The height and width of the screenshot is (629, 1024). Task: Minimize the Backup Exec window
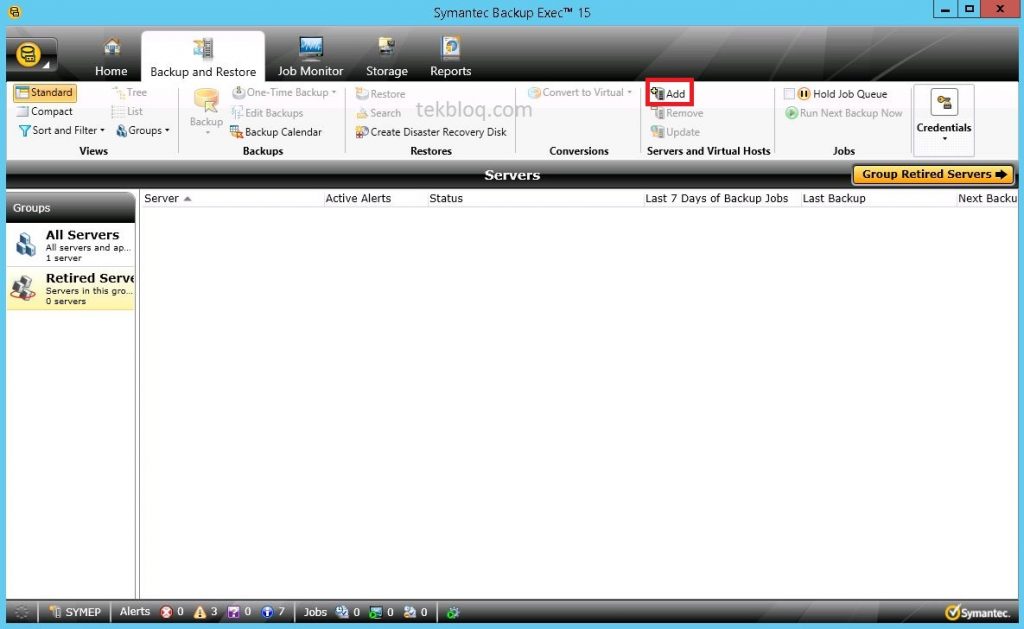point(946,9)
